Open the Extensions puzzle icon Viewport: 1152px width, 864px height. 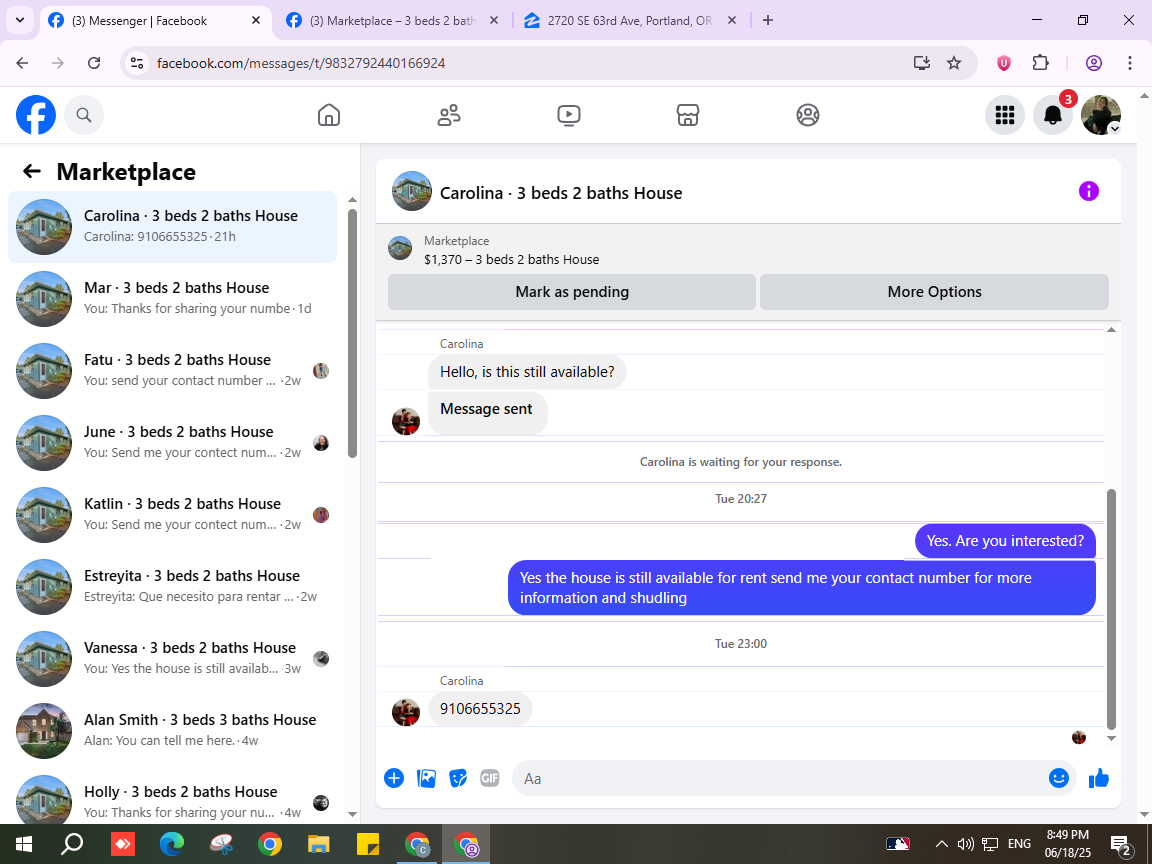point(1040,63)
